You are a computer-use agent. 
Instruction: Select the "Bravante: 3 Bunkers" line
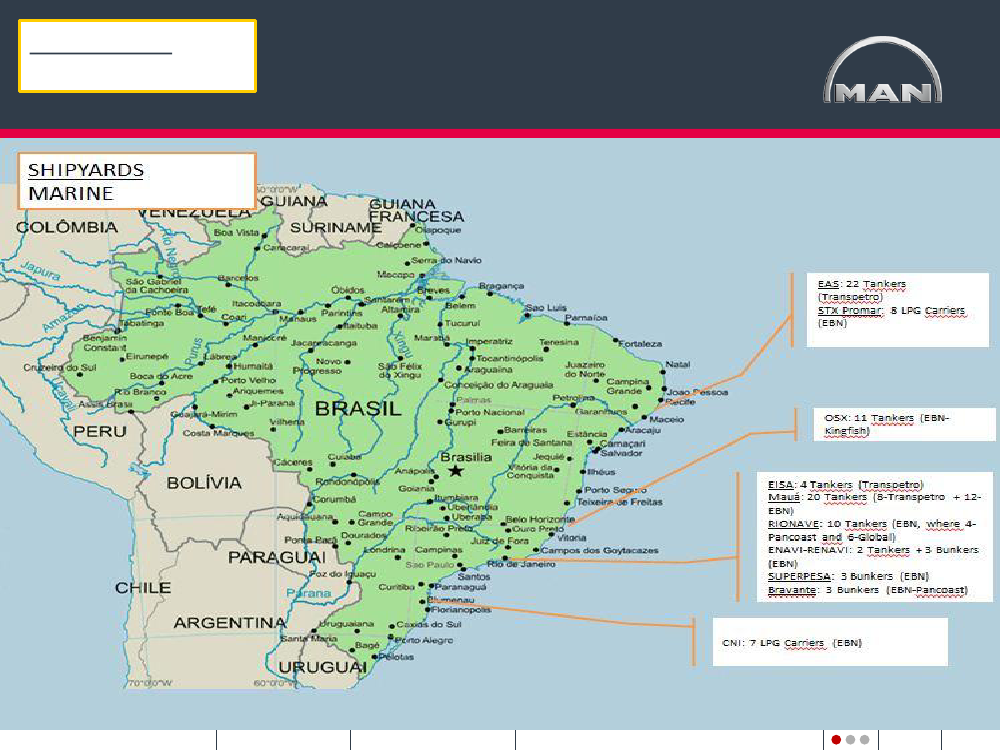(x=867, y=590)
